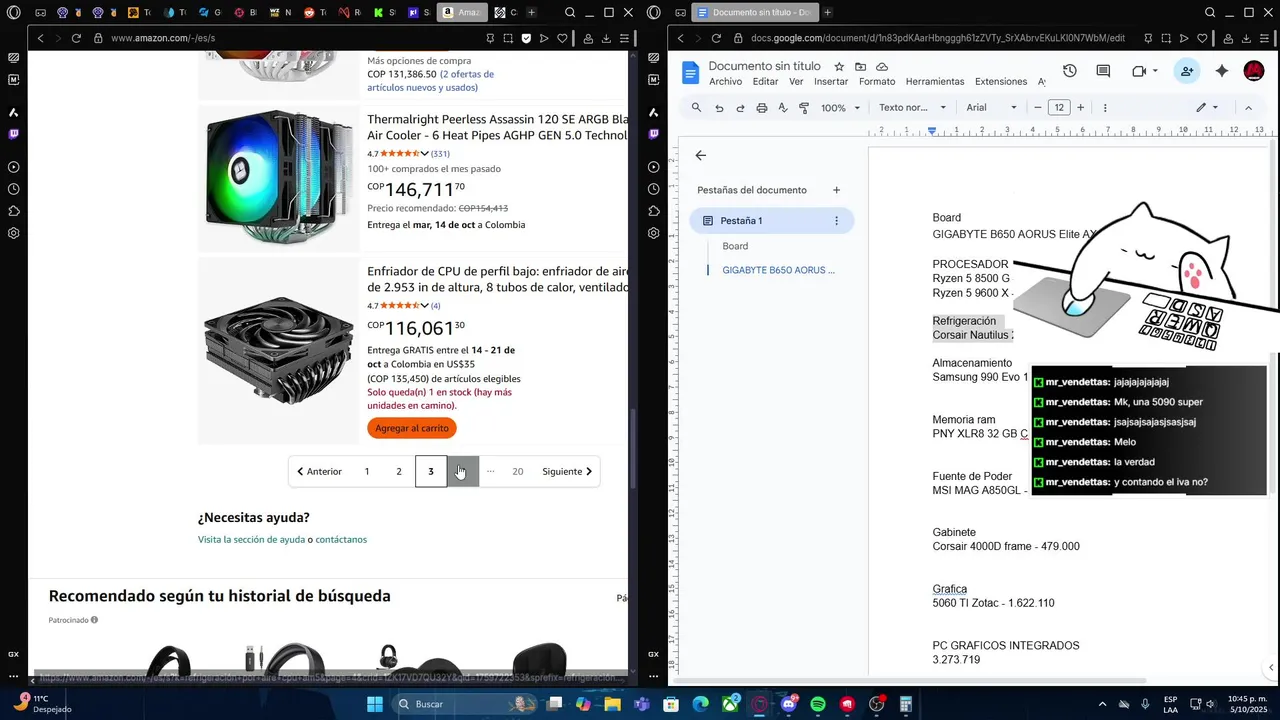This screenshot has width=1280, height=720.
Task: Select the Pestaña 1 document tab
Action: click(x=771, y=221)
